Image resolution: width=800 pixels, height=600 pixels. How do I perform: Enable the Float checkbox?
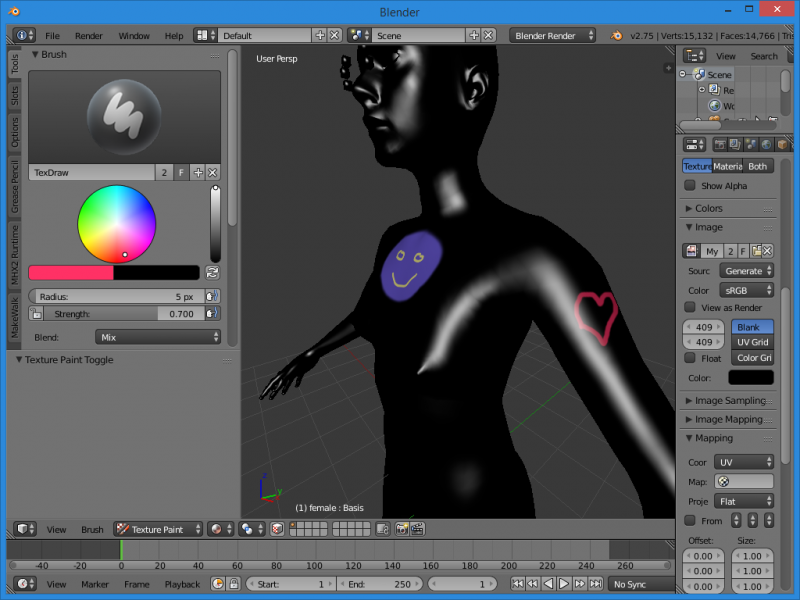coord(690,358)
